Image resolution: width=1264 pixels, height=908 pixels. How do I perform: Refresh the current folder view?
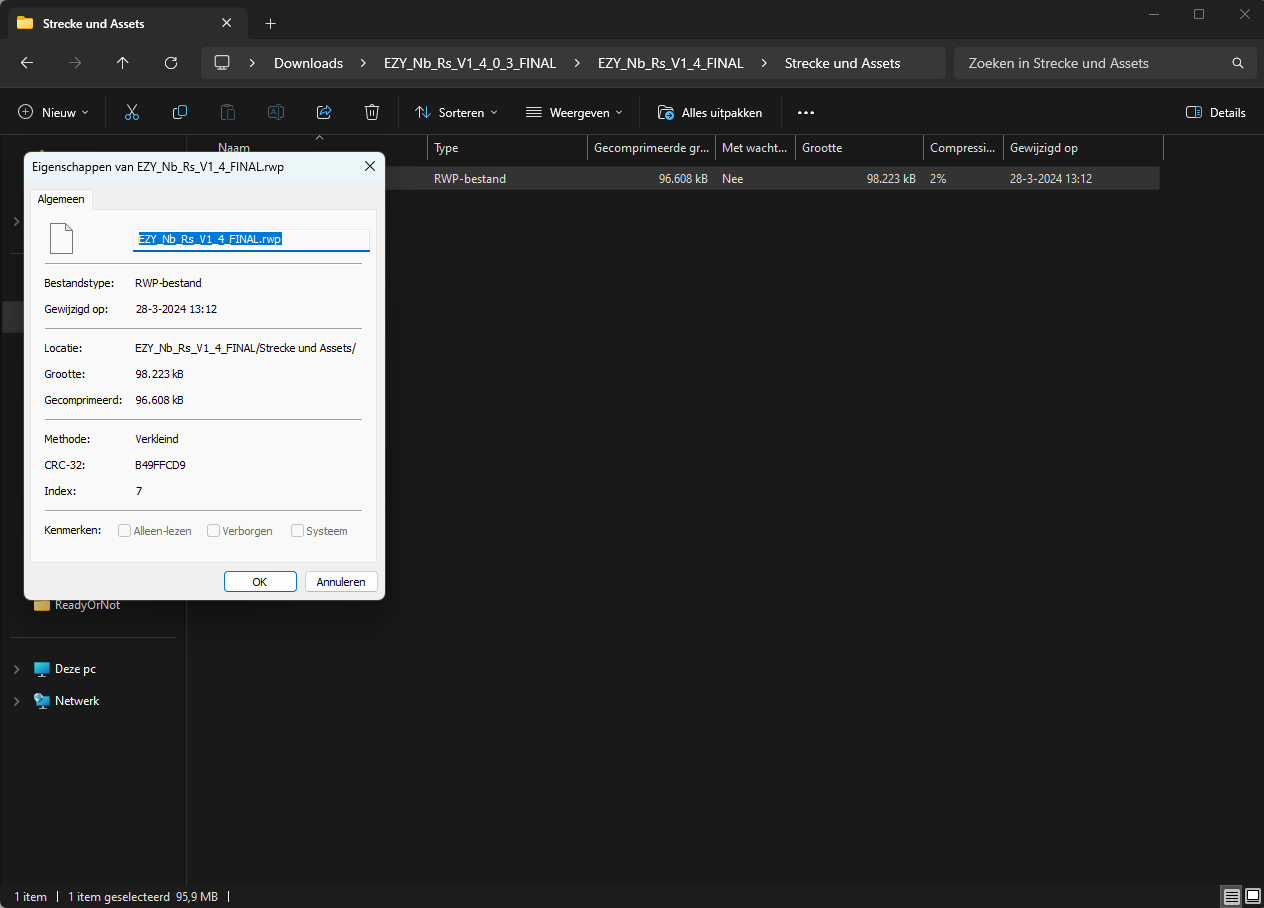pyautogui.click(x=171, y=63)
